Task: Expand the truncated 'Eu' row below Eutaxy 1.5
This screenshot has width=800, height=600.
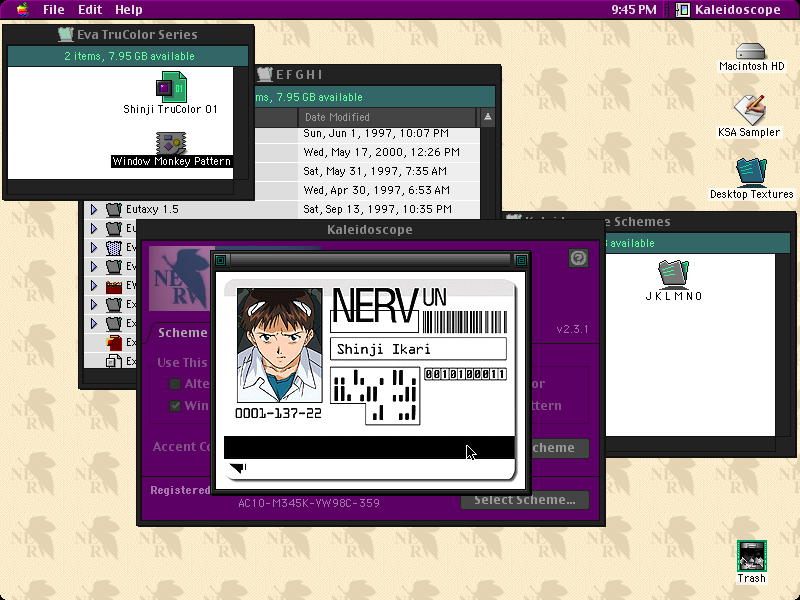Action: [x=94, y=228]
